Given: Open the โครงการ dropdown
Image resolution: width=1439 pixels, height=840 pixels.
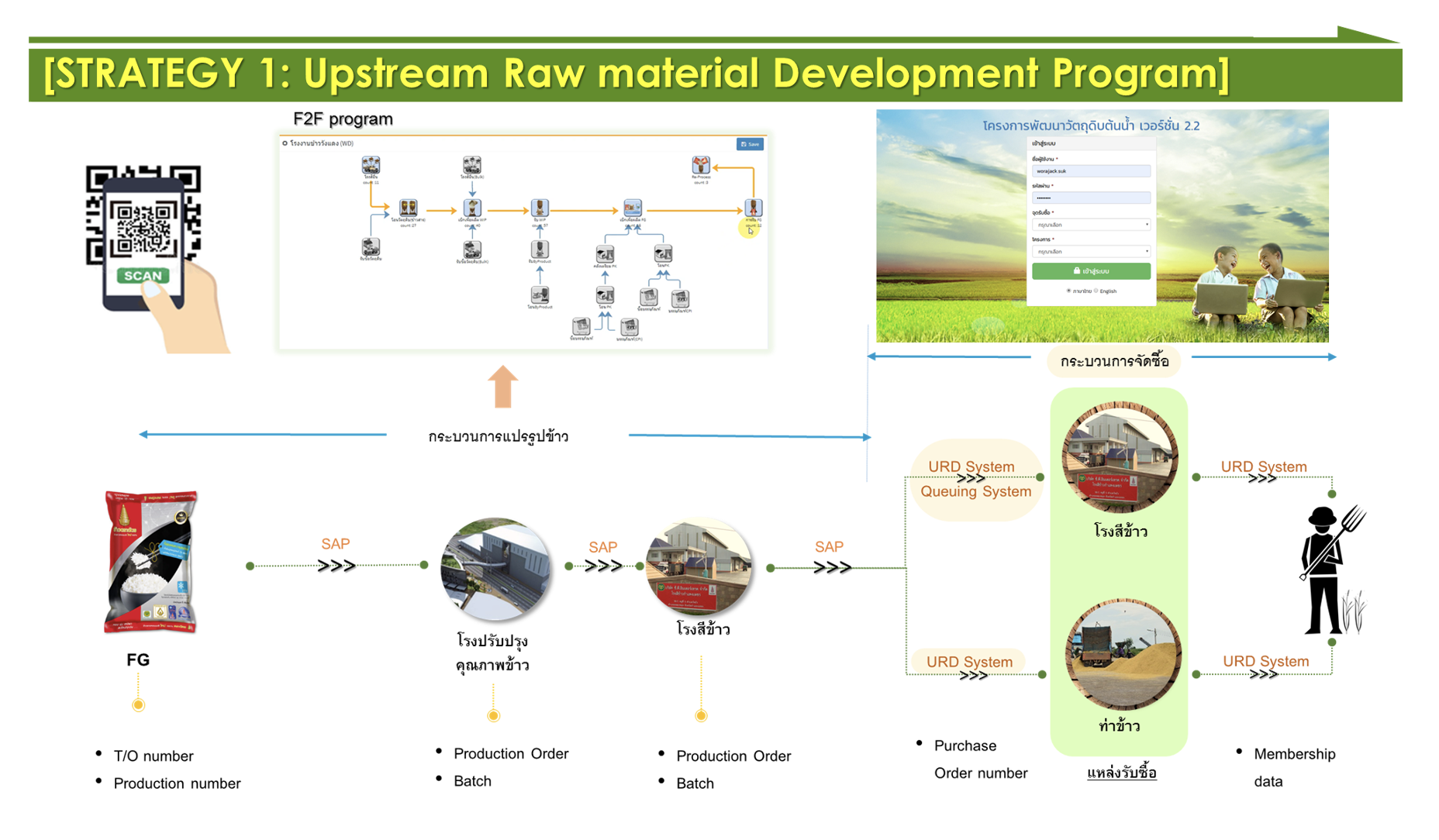Looking at the screenshot, I should [1090, 252].
